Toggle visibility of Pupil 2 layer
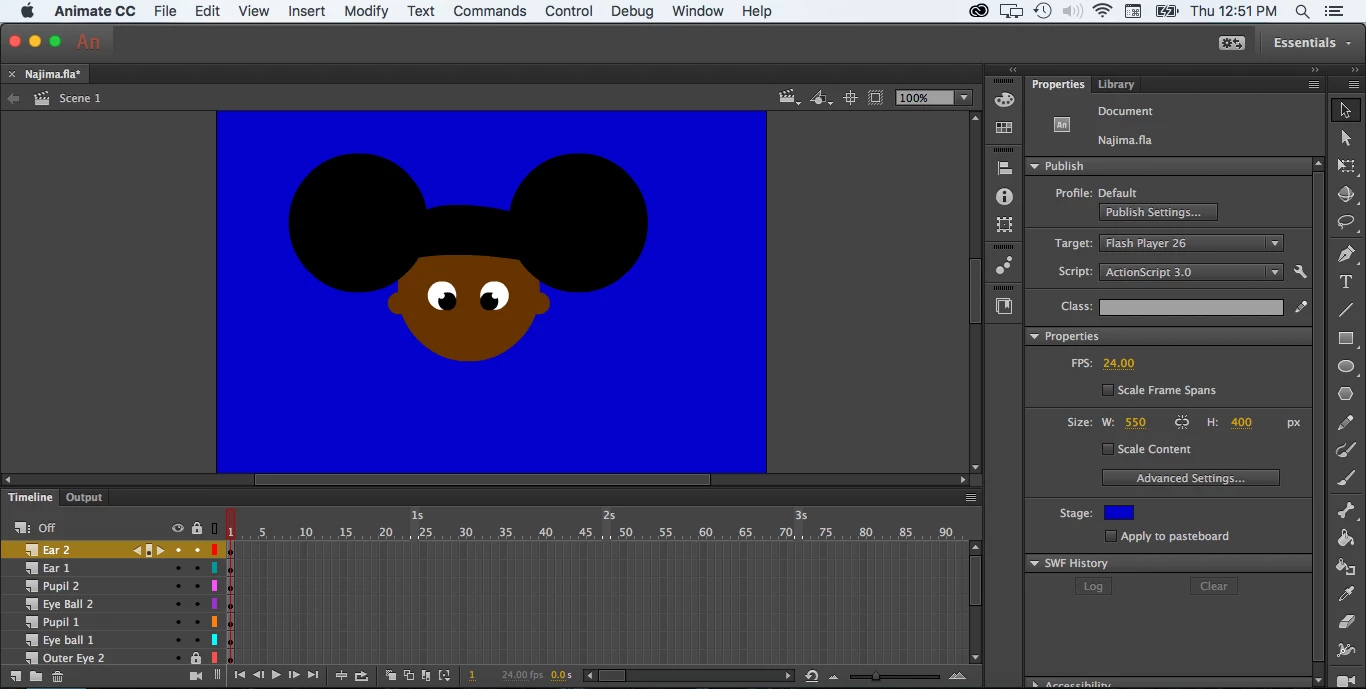The width and height of the screenshot is (1366, 689). tap(178, 586)
